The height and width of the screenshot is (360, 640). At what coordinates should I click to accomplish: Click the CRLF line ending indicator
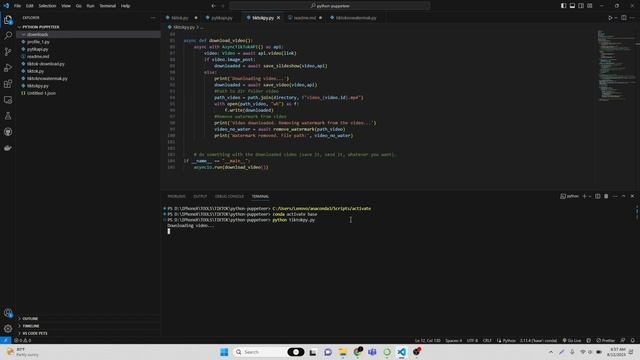point(487,340)
